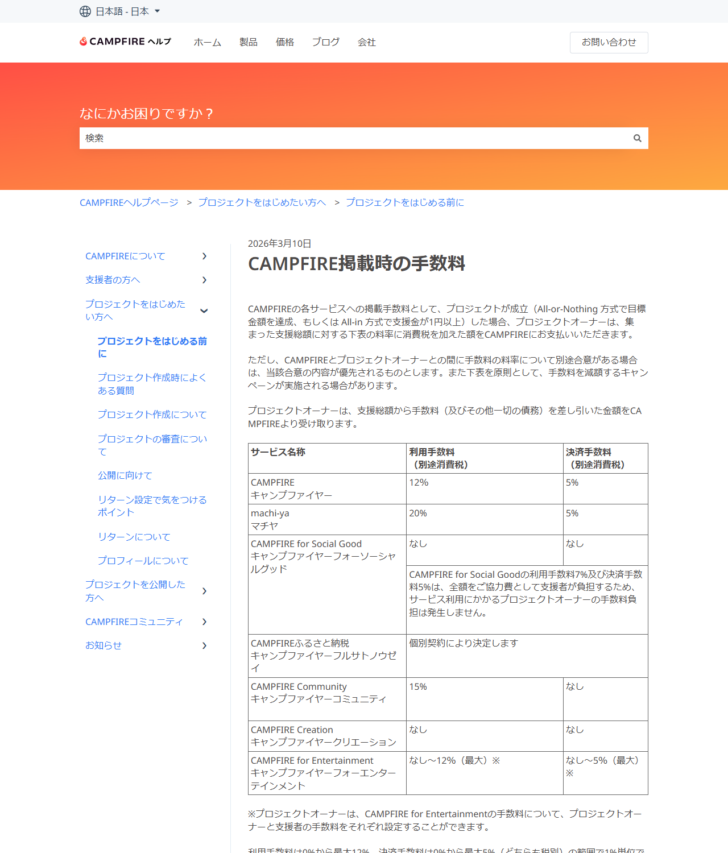Screen dimensions: 728x853
Task: Click the なし〜5%（最大）※ cell
Action: click(x=606, y=774)
